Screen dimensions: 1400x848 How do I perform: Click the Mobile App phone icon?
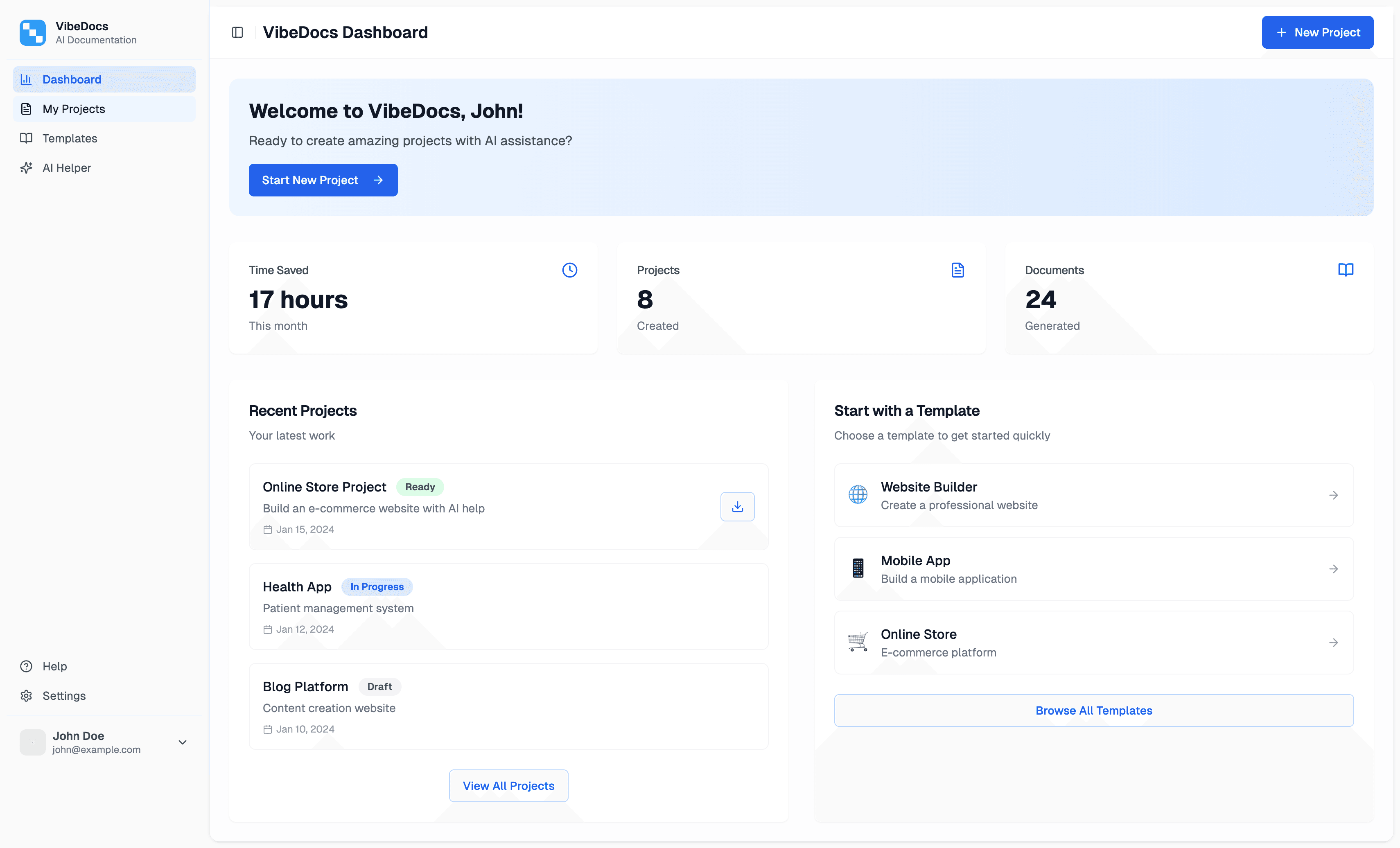tap(858, 568)
